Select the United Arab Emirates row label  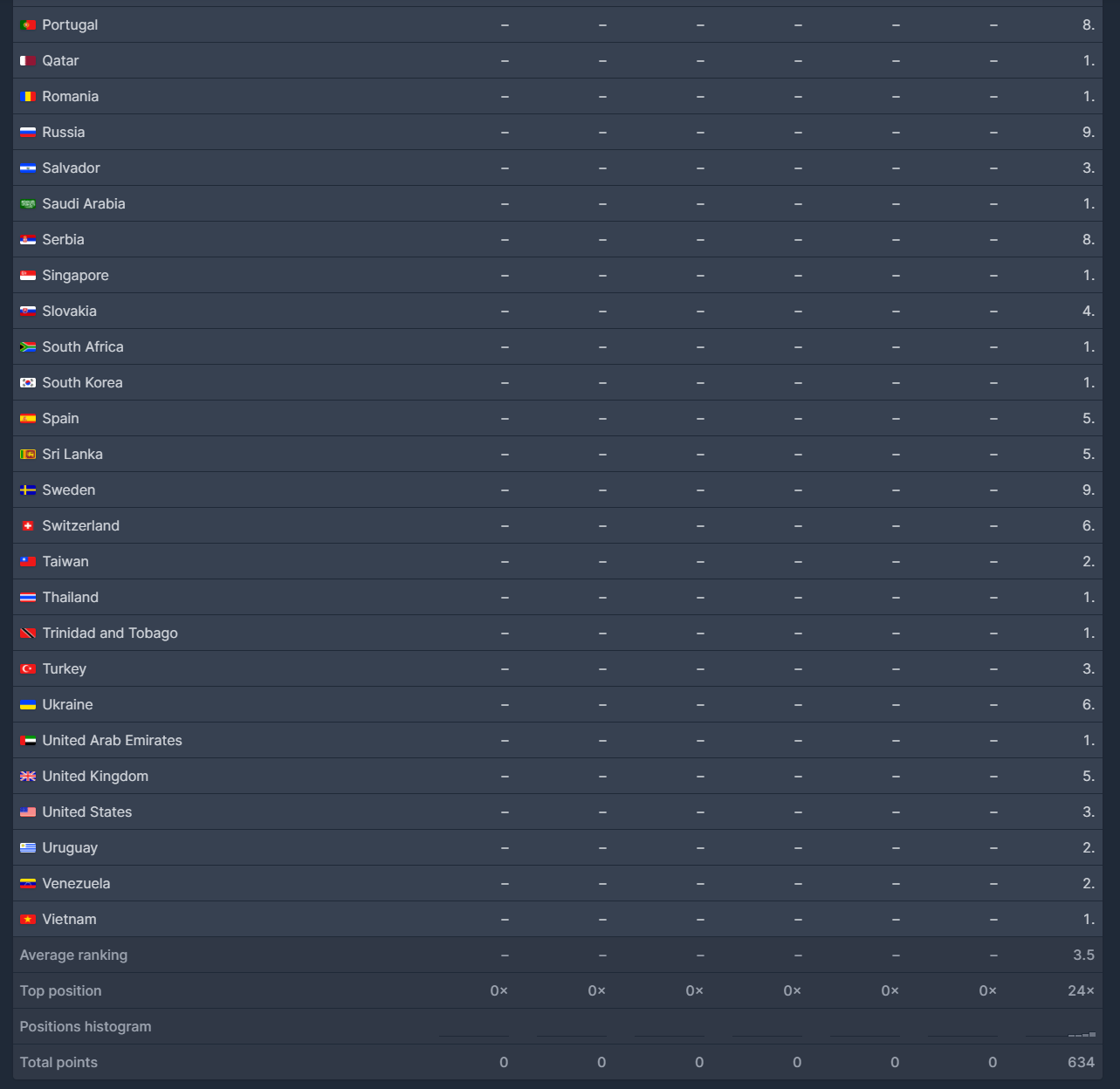113,741
